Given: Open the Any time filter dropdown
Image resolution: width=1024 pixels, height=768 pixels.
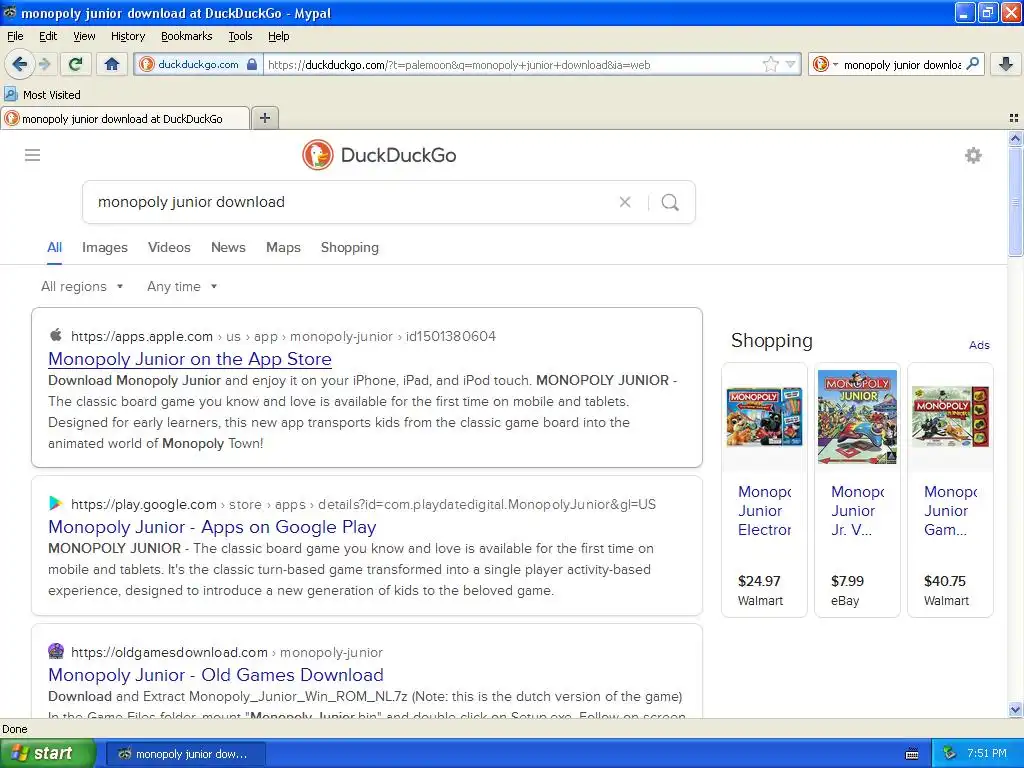Looking at the screenshot, I should pyautogui.click(x=182, y=287).
